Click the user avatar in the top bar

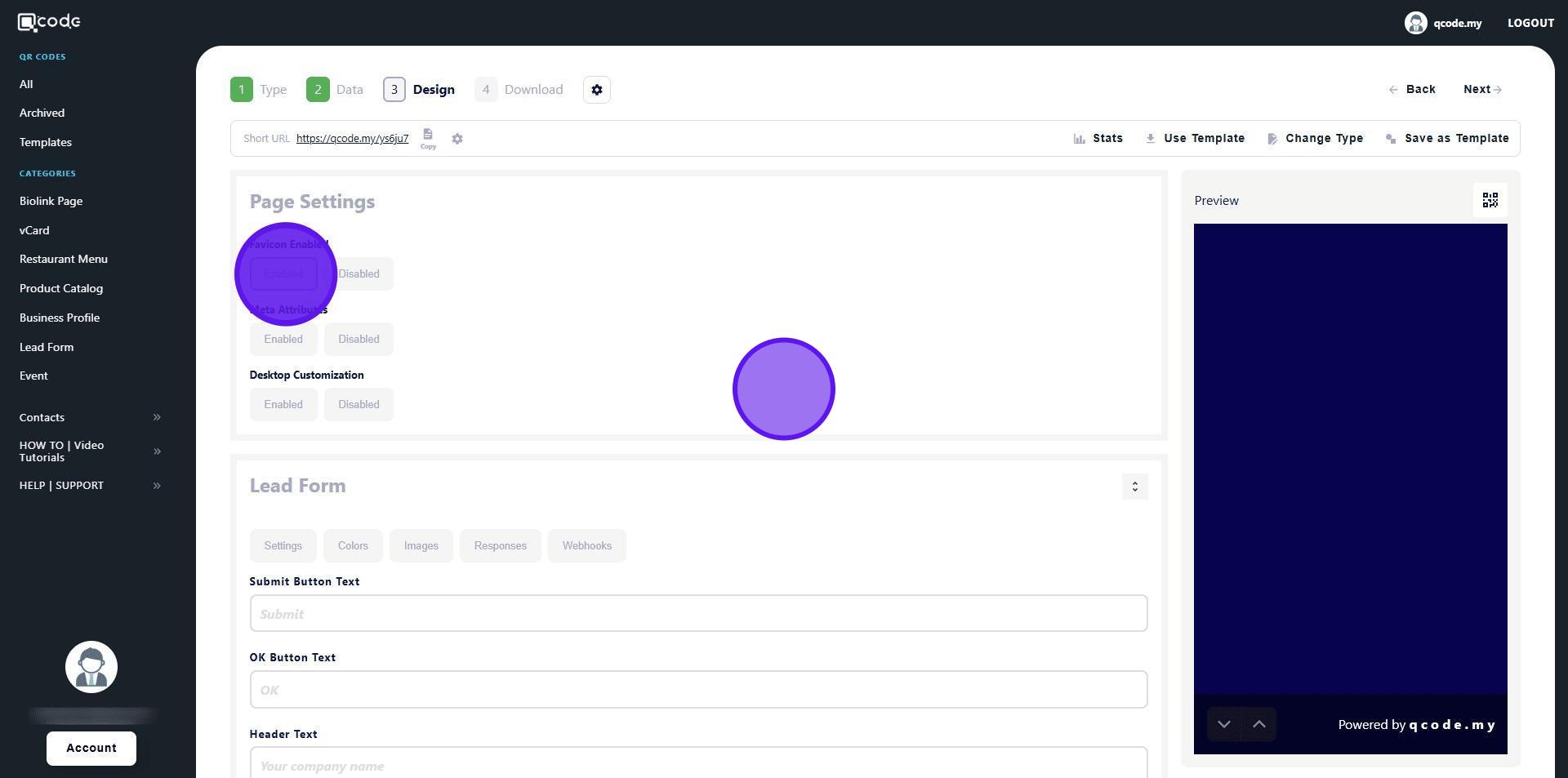pos(1415,23)
